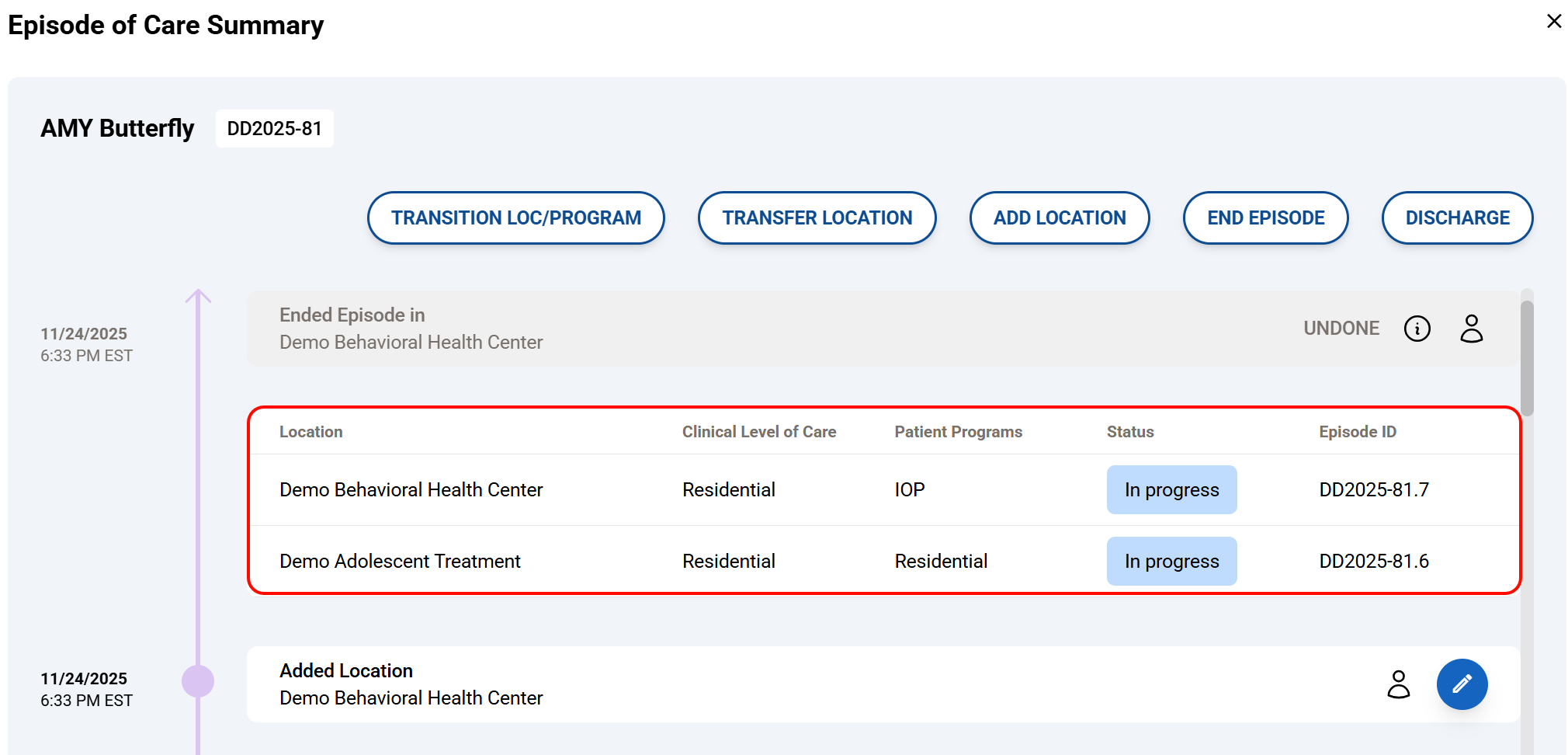Edit the Added Location entry with pencil
The image size is (1568, 755).
1461,684
